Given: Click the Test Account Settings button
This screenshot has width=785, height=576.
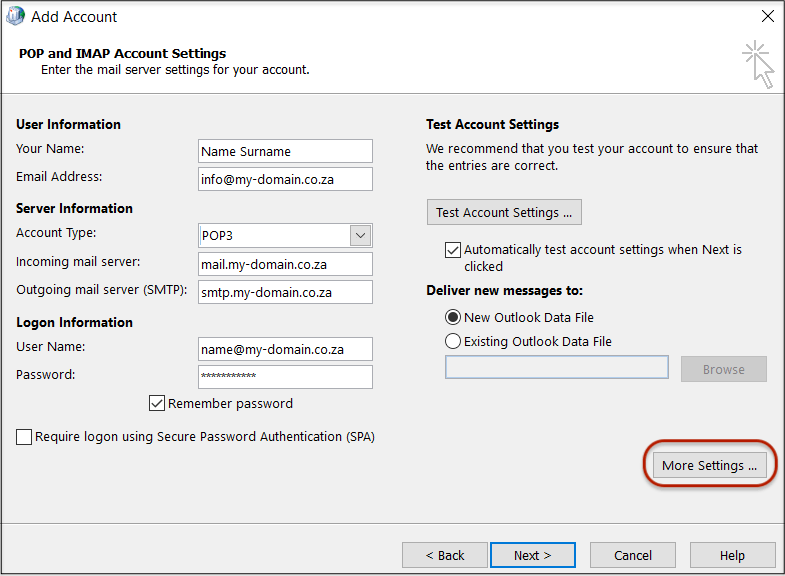Looking at the screenshot, I should 504,212.
